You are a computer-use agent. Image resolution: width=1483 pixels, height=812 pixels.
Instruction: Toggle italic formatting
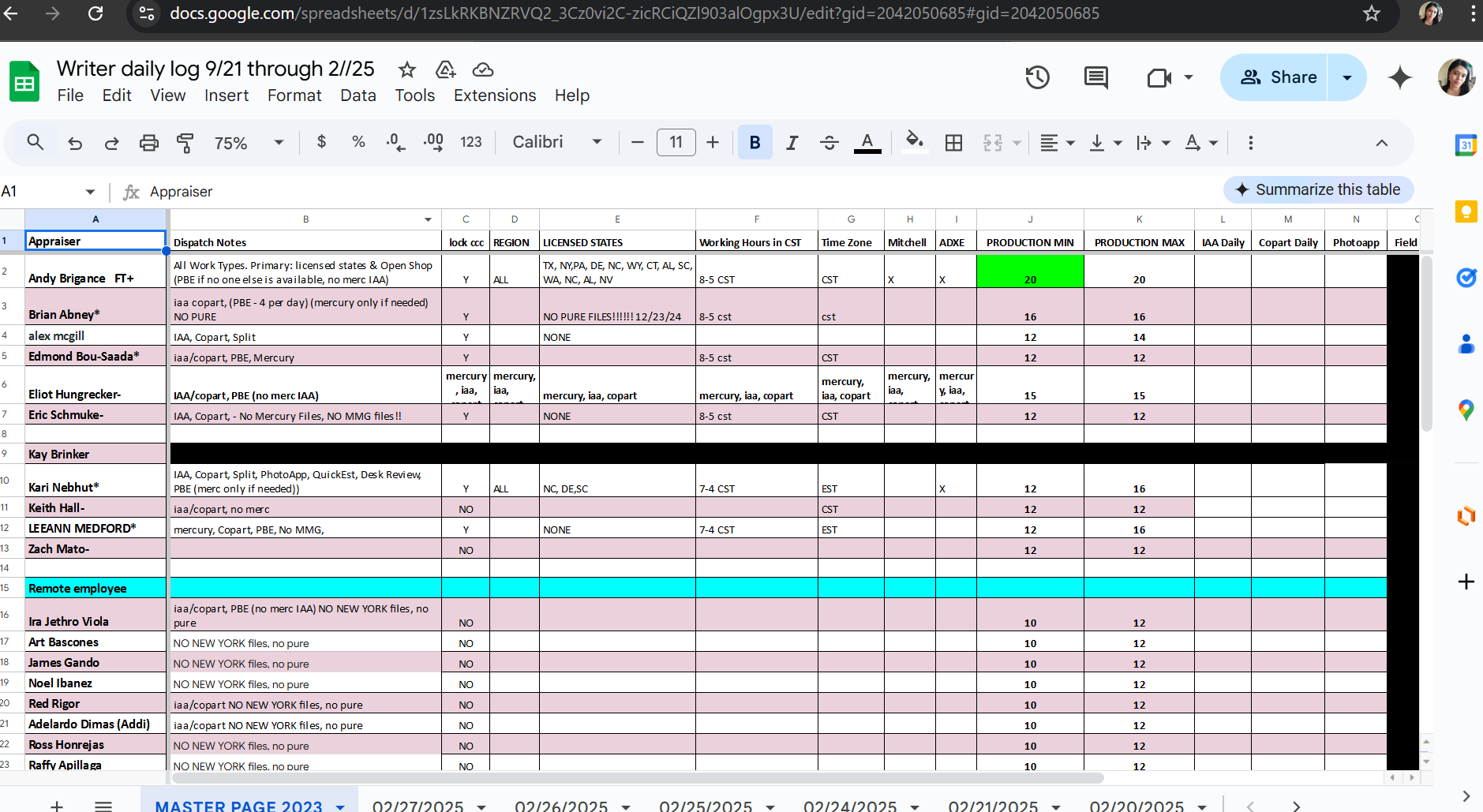click(x=792, y=142)
